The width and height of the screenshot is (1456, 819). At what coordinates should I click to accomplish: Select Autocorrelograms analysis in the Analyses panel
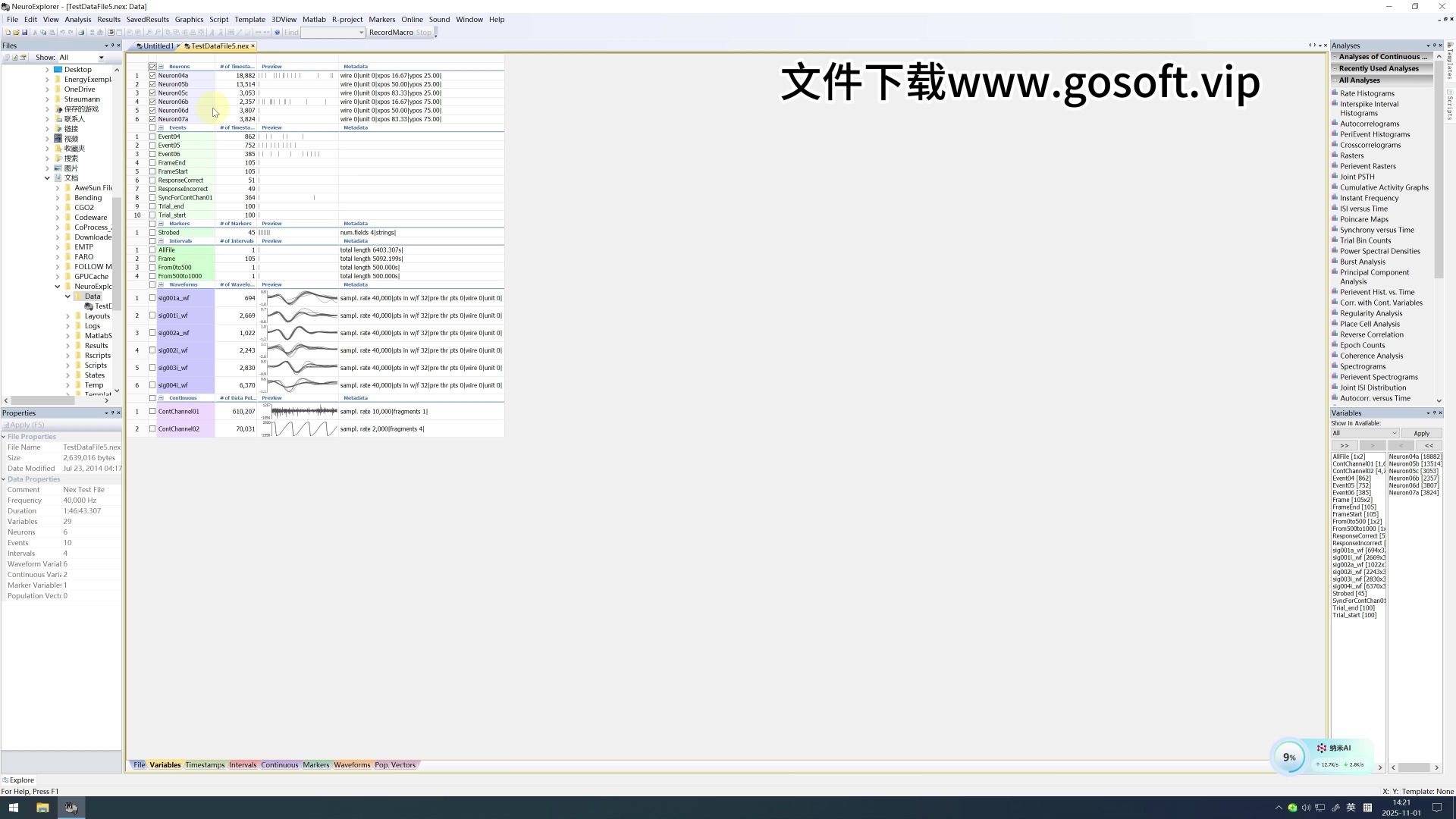click(1368, 123)
